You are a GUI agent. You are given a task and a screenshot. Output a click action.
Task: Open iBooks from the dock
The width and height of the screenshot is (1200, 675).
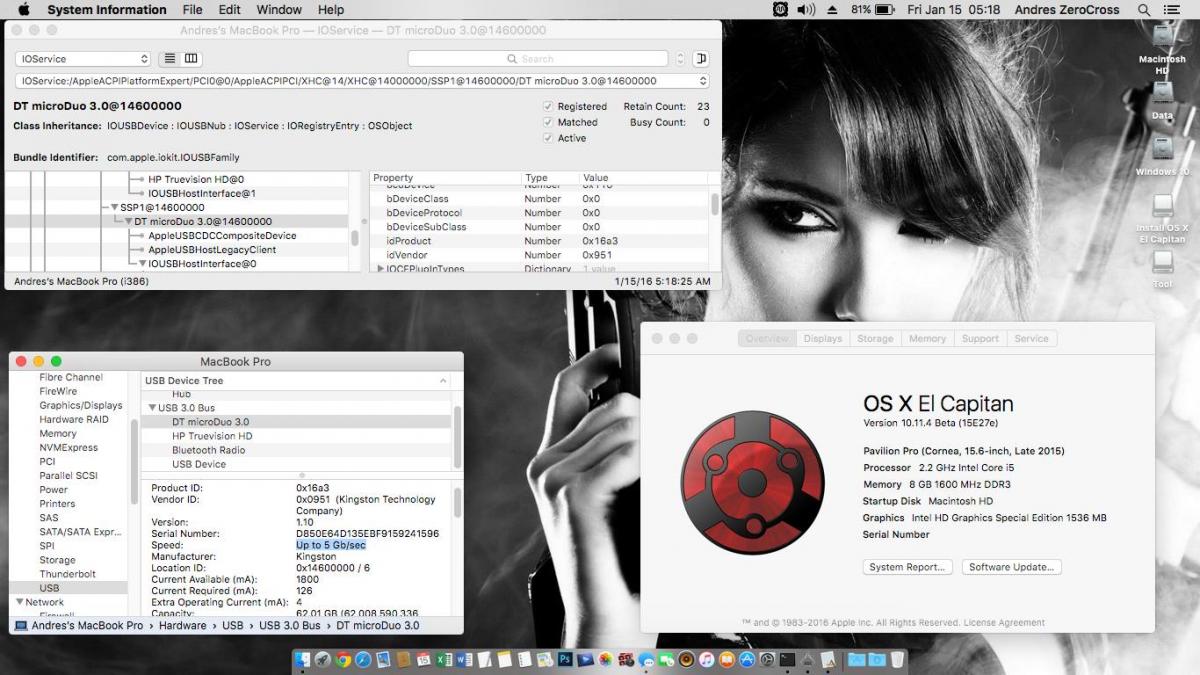(727, 660)
